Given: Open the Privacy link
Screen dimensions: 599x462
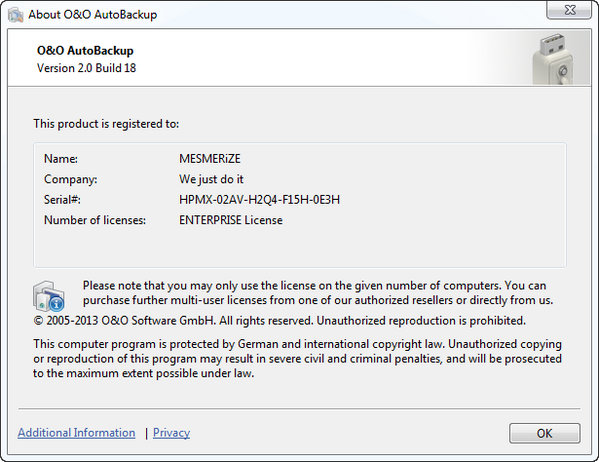Looking at the screenshot, I should [x=171, y=433].
